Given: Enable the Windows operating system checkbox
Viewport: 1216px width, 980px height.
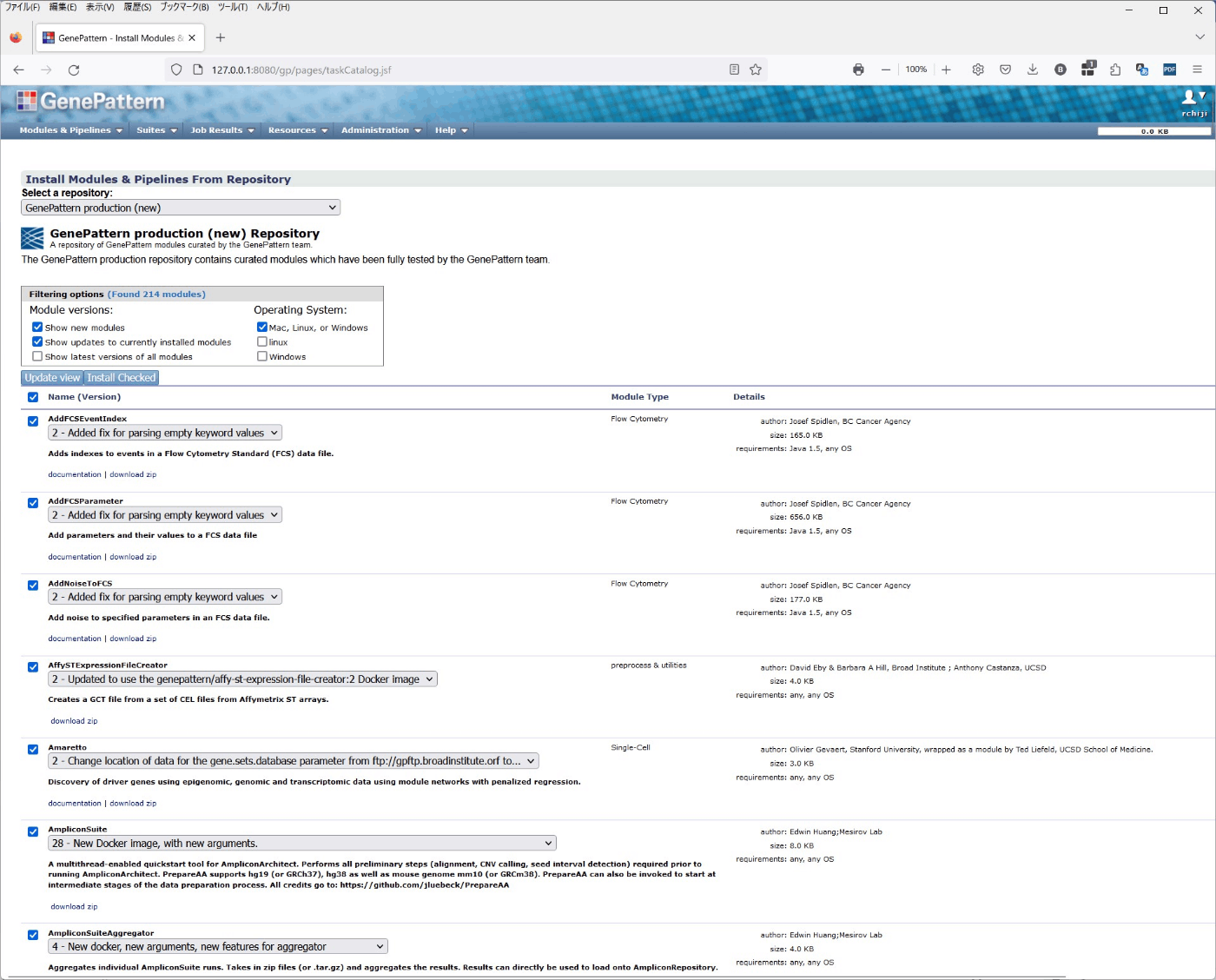Looking at the screenshot, I should pos(261,356).
